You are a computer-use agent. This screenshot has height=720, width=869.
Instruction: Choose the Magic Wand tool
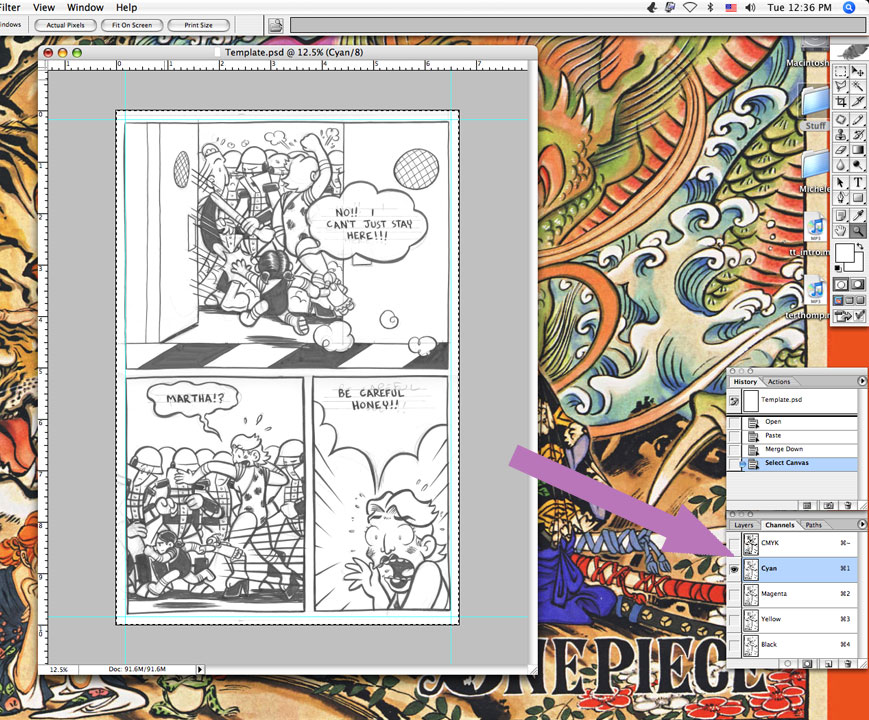click(858, 86)
